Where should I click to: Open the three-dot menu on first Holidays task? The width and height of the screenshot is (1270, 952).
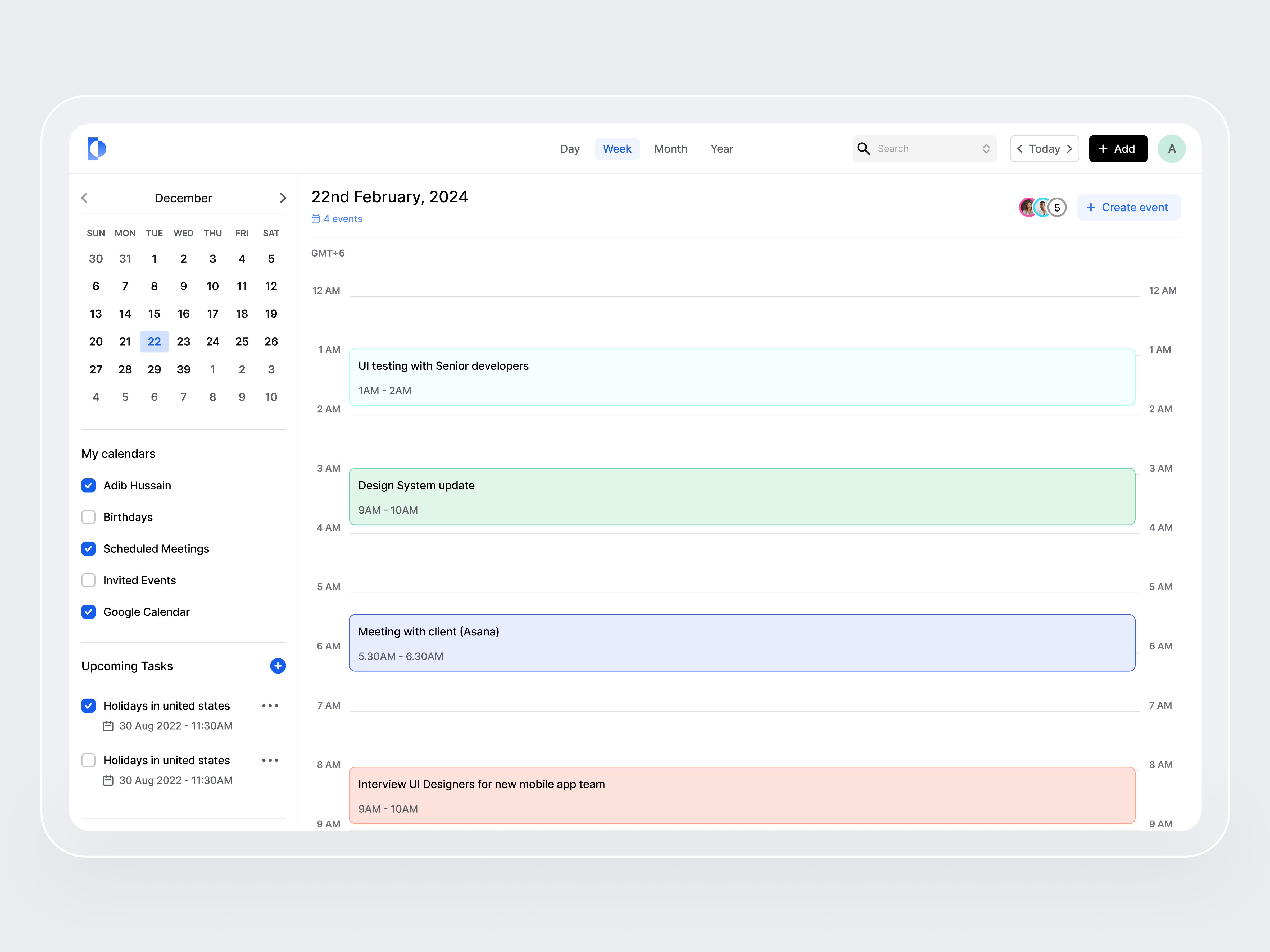coord(270,705)
